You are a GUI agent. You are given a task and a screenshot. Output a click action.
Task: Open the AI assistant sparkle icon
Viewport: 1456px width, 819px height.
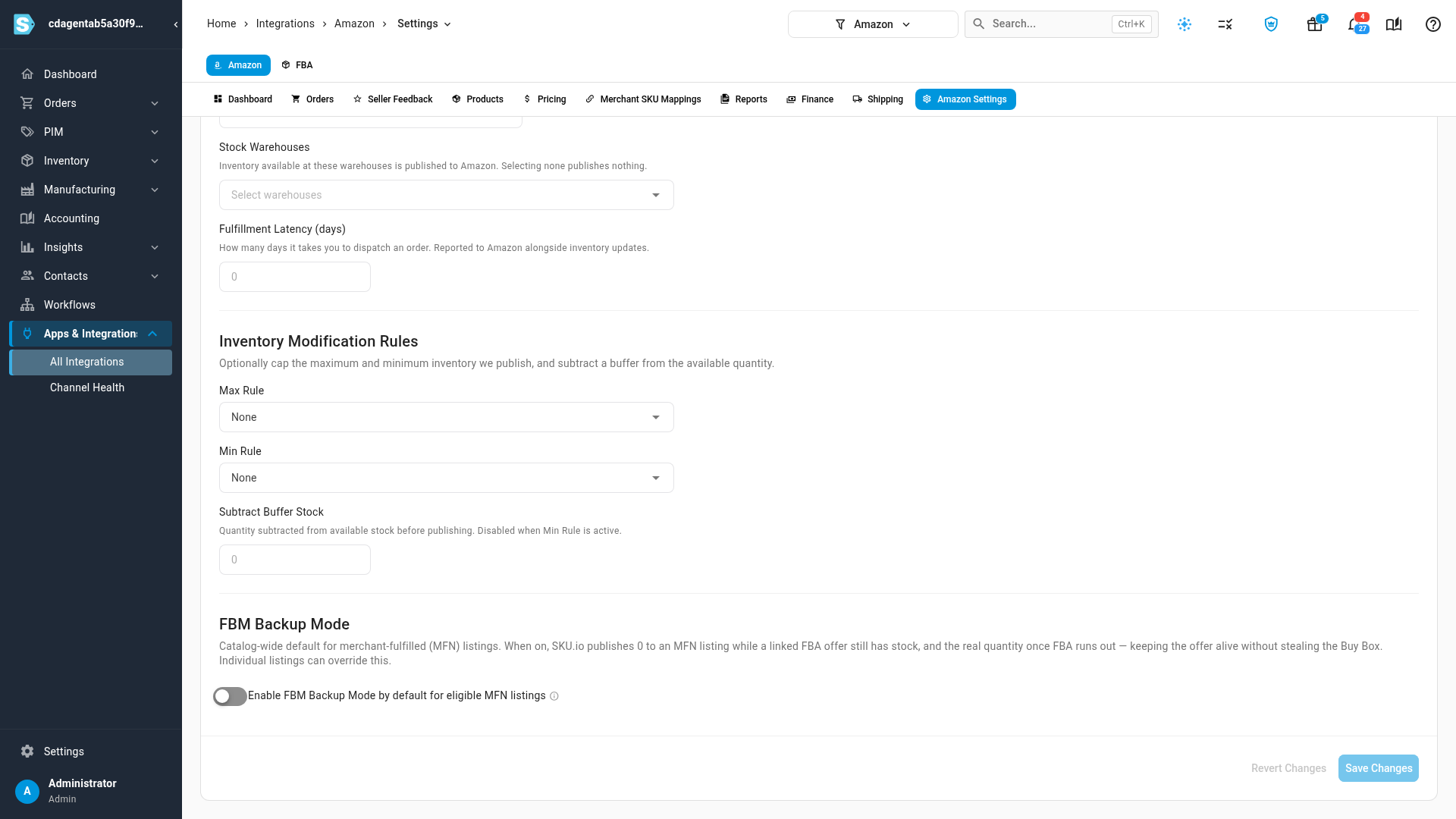1185,24
